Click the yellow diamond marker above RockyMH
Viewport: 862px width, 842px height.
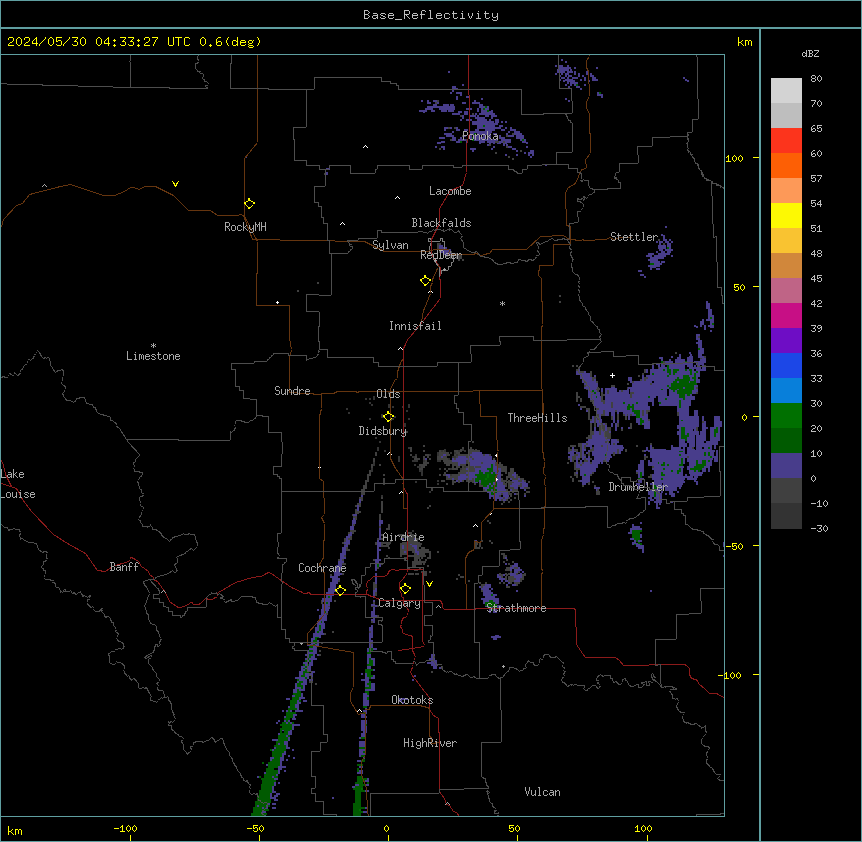tap(249, 204)
